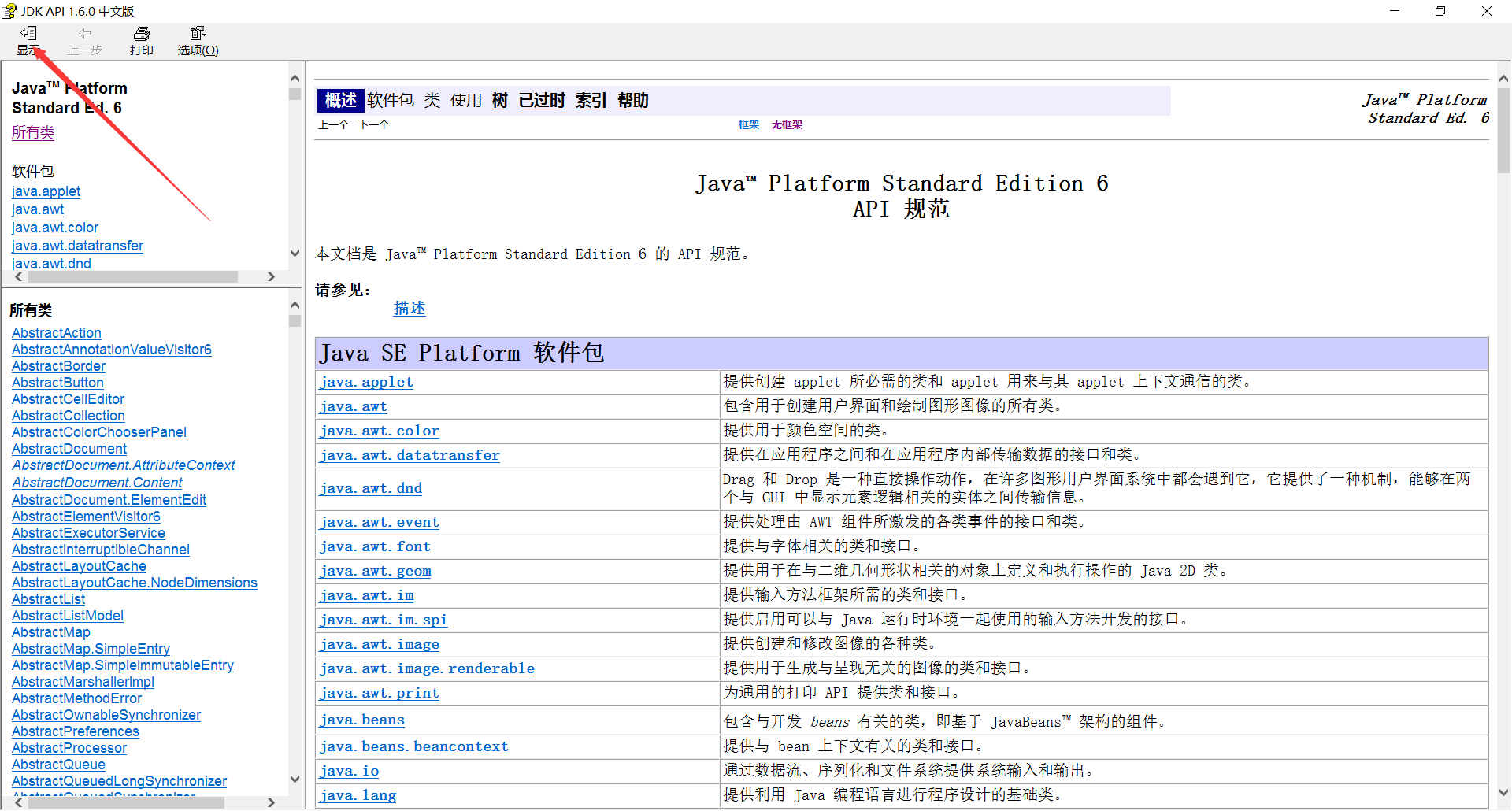The height and width of the screenshot is (811, 1512).
Task: Click text 下一个 below navigation bar
Action: pos(374,125)
